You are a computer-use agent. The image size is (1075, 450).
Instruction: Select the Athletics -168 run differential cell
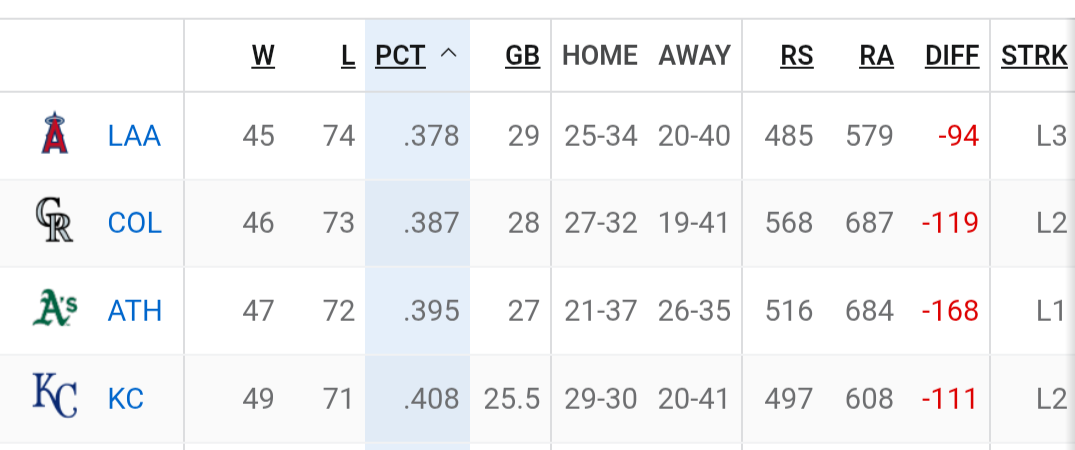pyautogui.click(x=950, y=311)
